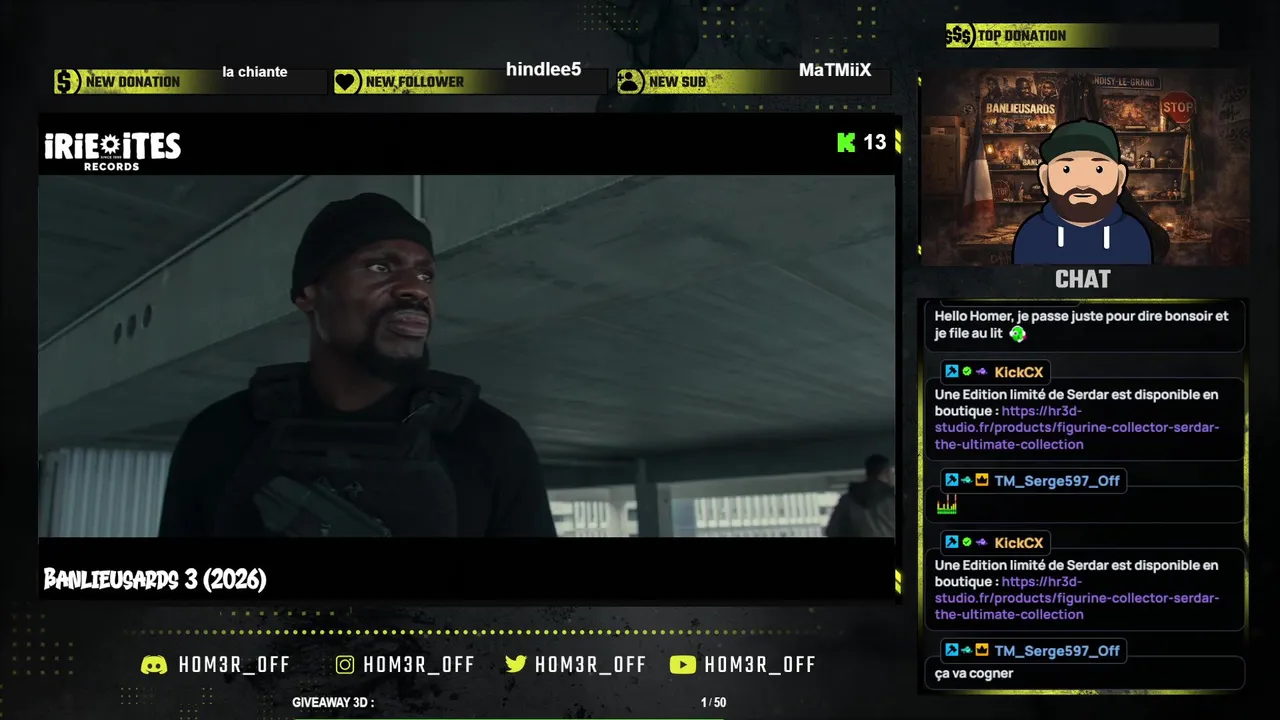Click the streamer's cartoon avatar

point(1083,193)
